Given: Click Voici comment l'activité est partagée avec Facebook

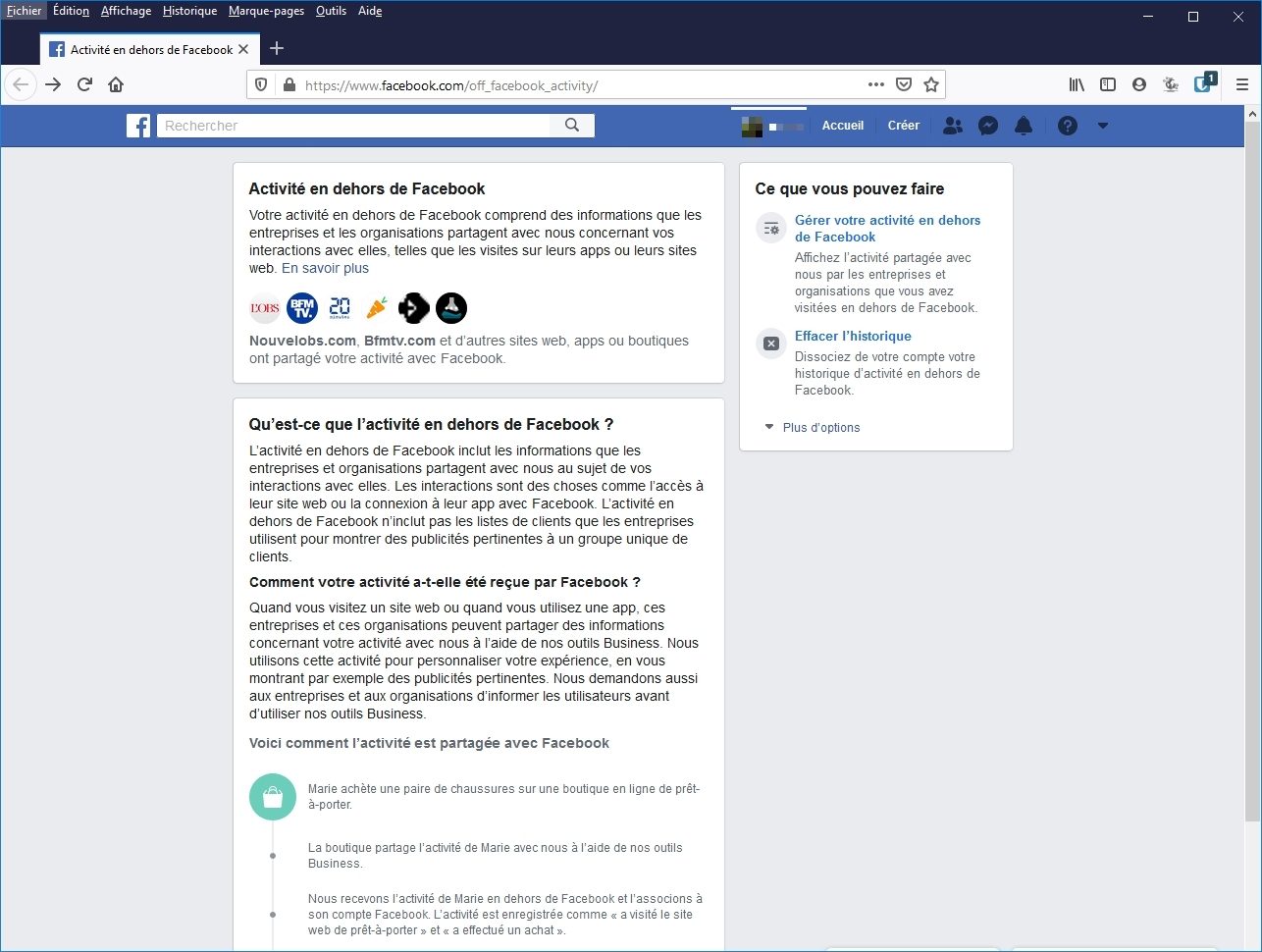Looking at the screenshot, I should click(x=429, y=743).
